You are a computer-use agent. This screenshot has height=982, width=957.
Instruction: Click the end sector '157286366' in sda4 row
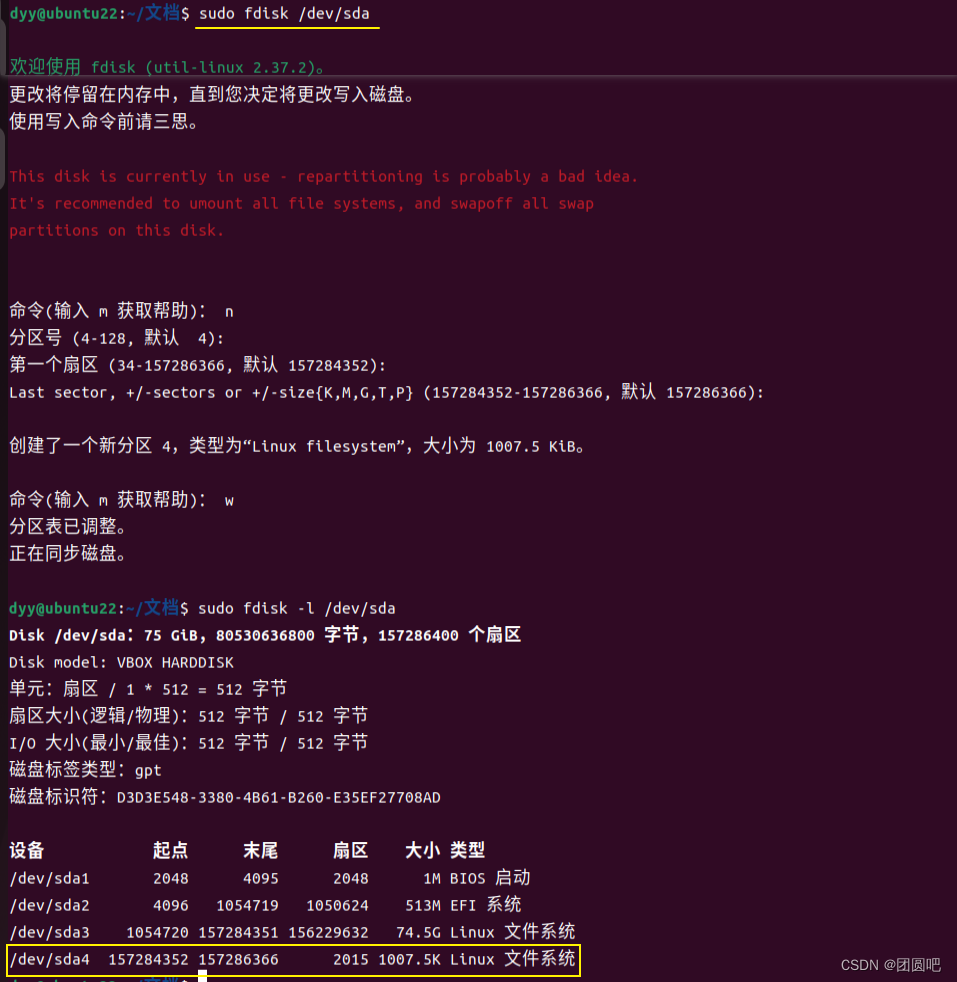(239, 959)
